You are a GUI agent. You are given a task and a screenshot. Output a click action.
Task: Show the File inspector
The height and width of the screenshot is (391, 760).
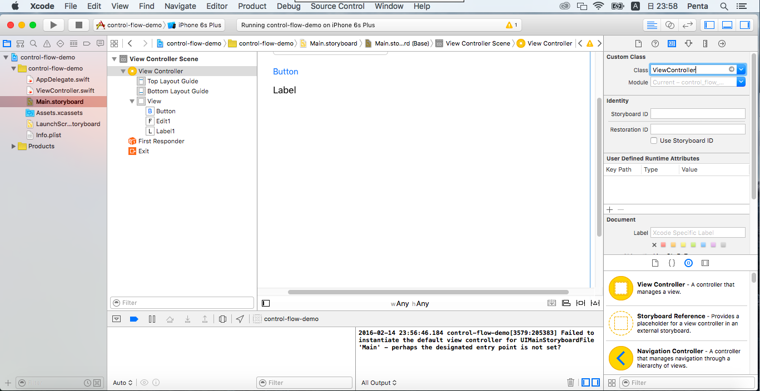pyautogui.click(x=638, y=44)
